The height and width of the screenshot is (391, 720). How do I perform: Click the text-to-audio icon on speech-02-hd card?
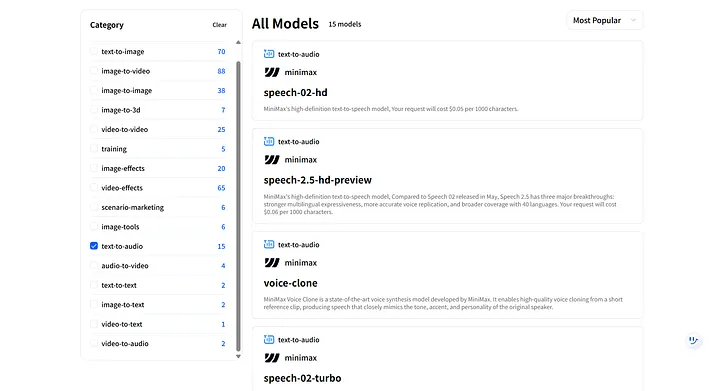(x=269, y=54)
